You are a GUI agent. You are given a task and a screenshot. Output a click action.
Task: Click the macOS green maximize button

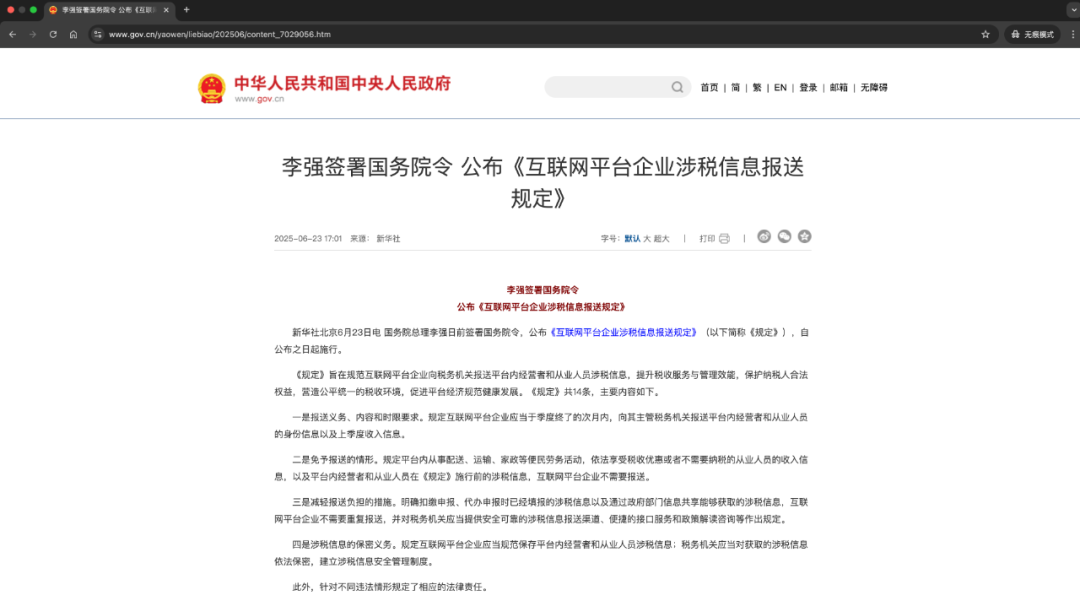pos(33,10)
